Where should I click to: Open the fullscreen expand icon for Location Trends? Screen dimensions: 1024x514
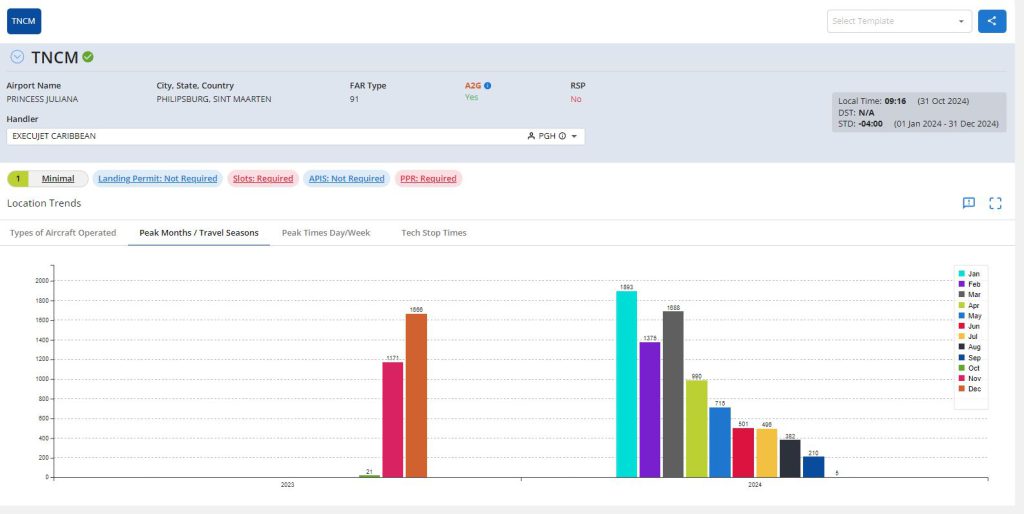(x=995, y=203)
